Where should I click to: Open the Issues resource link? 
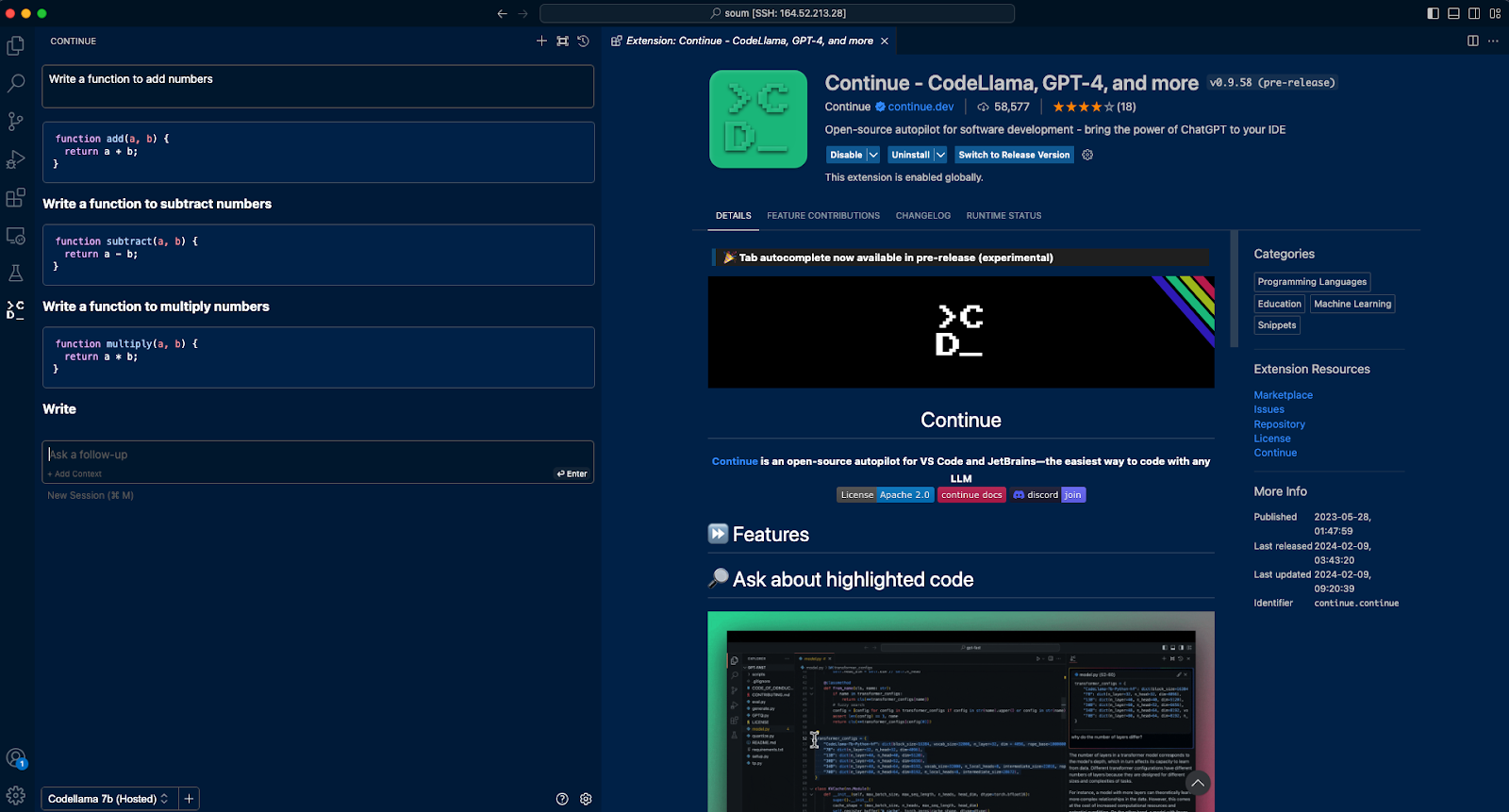point(1269,409)
